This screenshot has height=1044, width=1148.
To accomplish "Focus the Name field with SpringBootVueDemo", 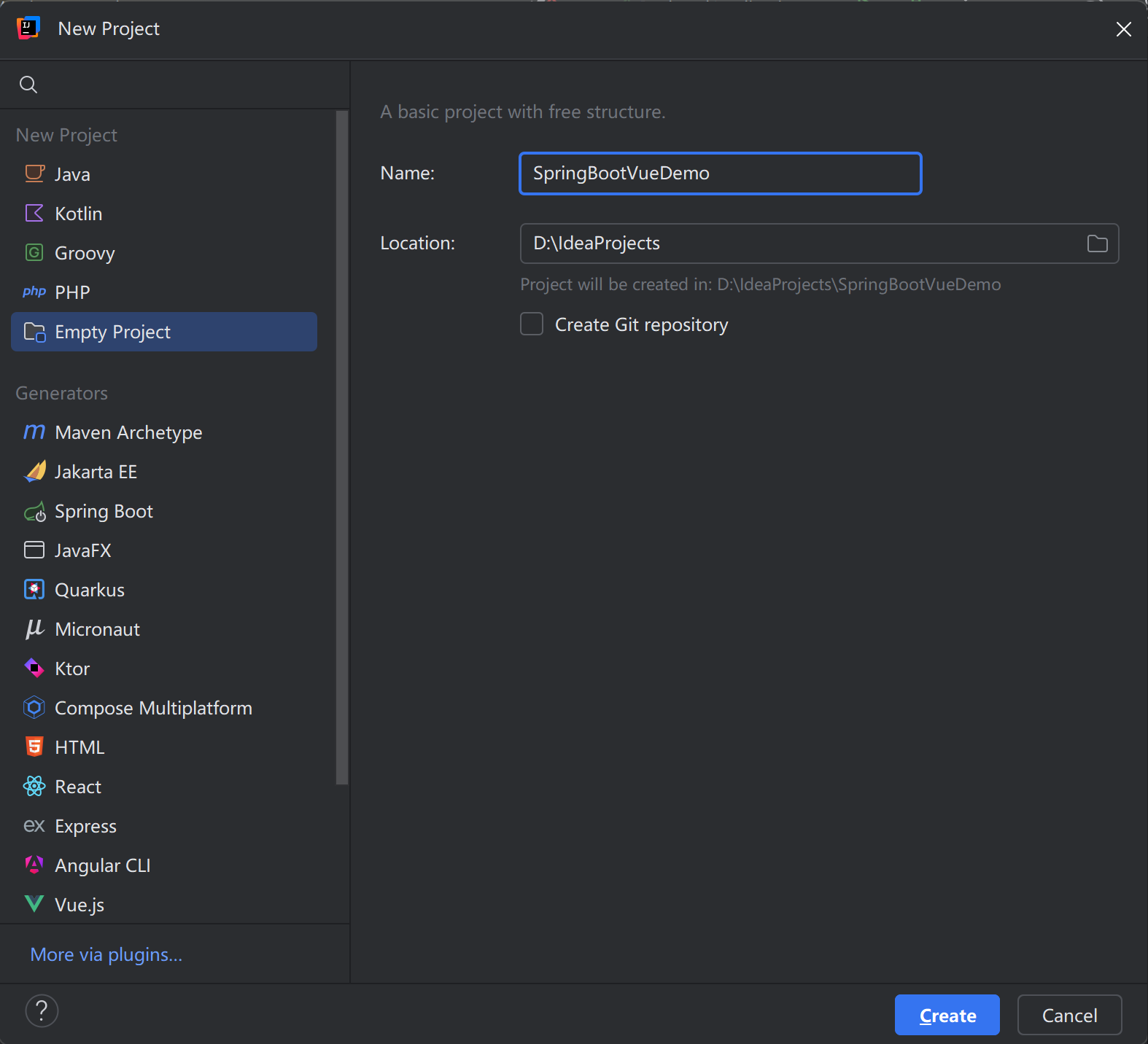I will click(x=720, y=174).
